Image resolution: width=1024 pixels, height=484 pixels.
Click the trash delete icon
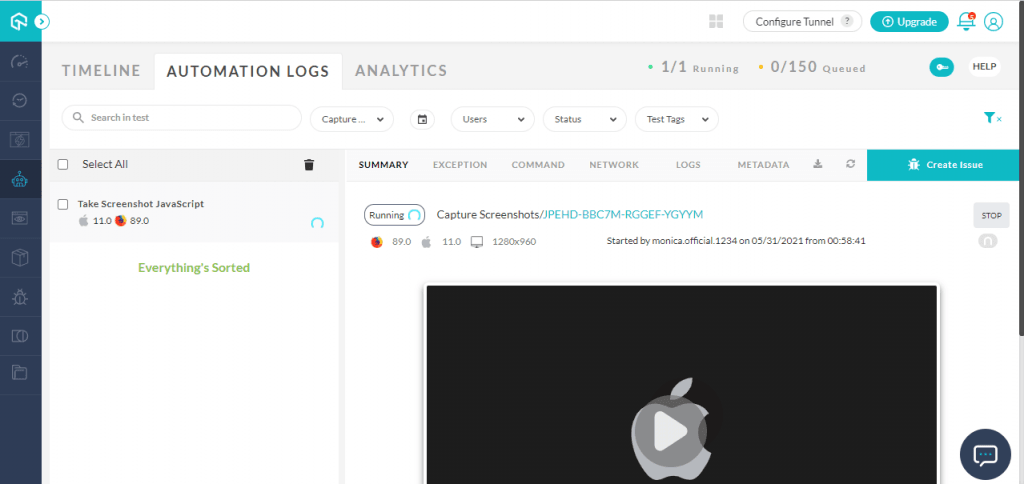click(309, 165)
